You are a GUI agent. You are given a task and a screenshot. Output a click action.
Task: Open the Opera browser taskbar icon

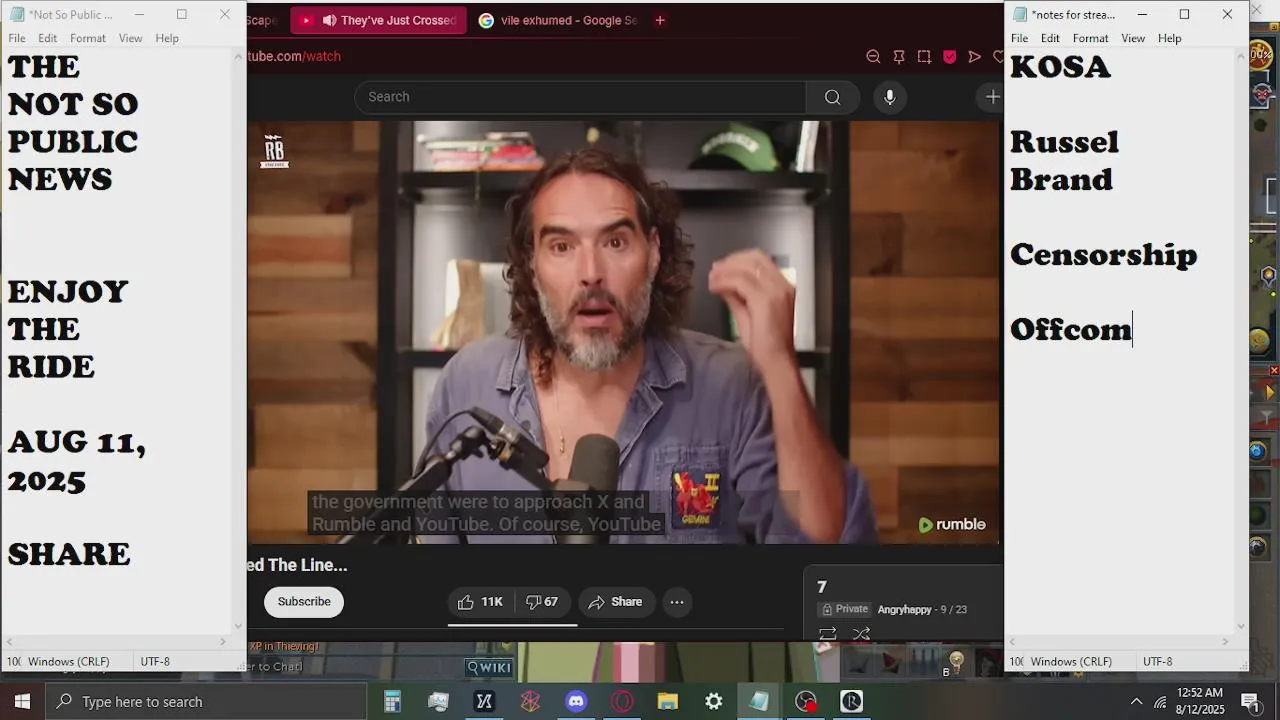tap(622, 701)
